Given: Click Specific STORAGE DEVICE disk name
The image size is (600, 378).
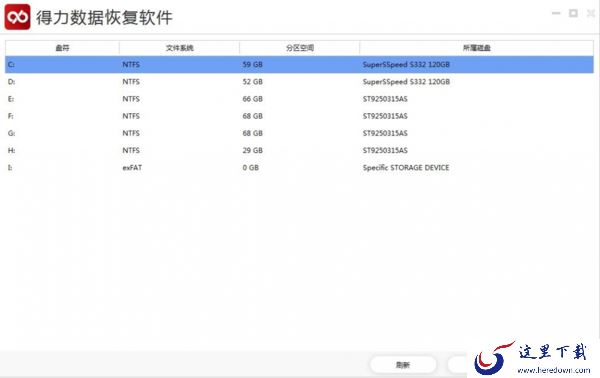Looking at the screenshot, I should pos(406,168).
